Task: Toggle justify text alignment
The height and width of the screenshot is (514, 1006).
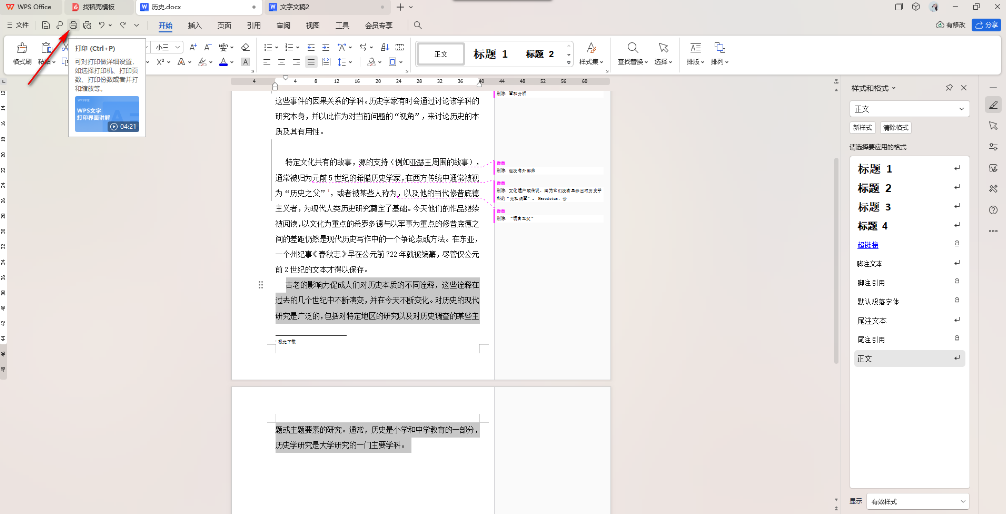Action: tap(311, 62)
